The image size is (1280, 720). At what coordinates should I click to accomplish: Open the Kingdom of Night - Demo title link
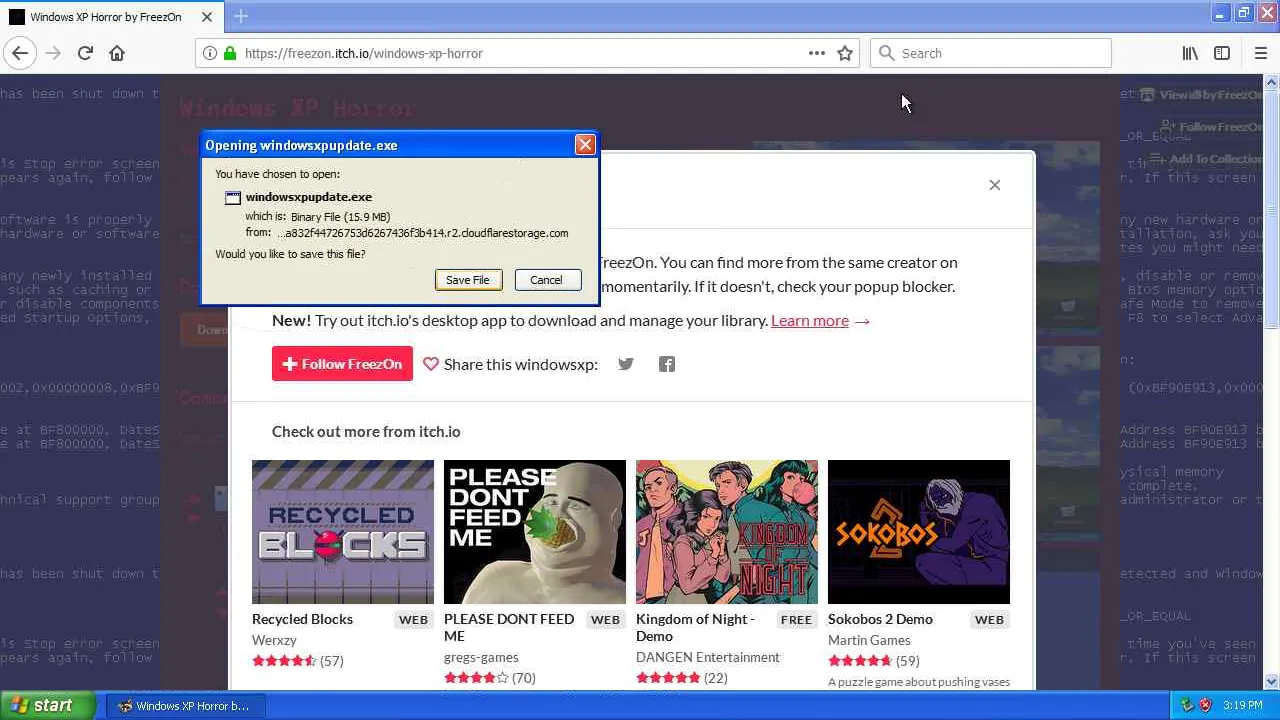coord(695,627)
